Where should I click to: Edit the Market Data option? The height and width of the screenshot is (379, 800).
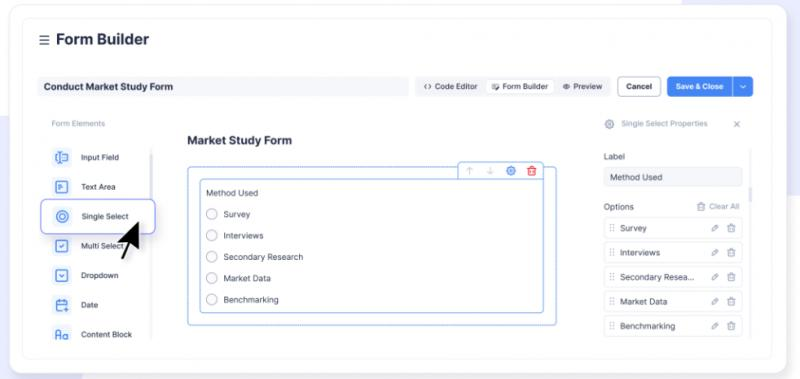[715, 301]
